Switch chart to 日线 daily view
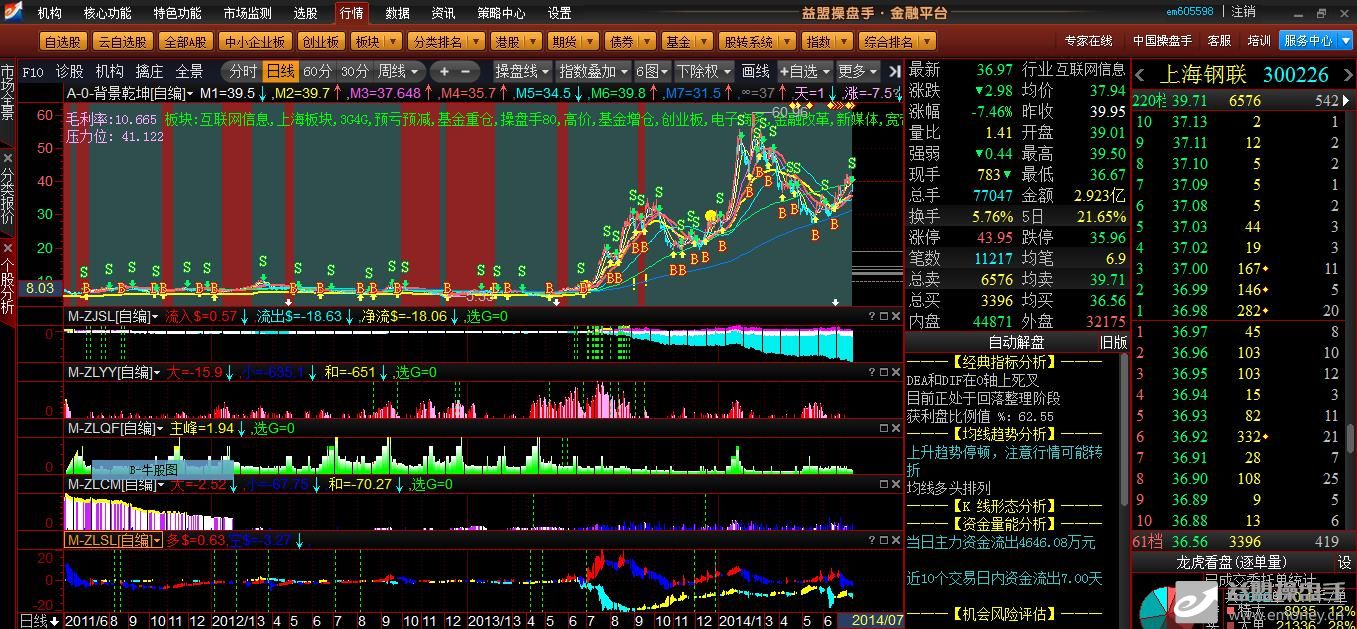 (x=280, y=72)
